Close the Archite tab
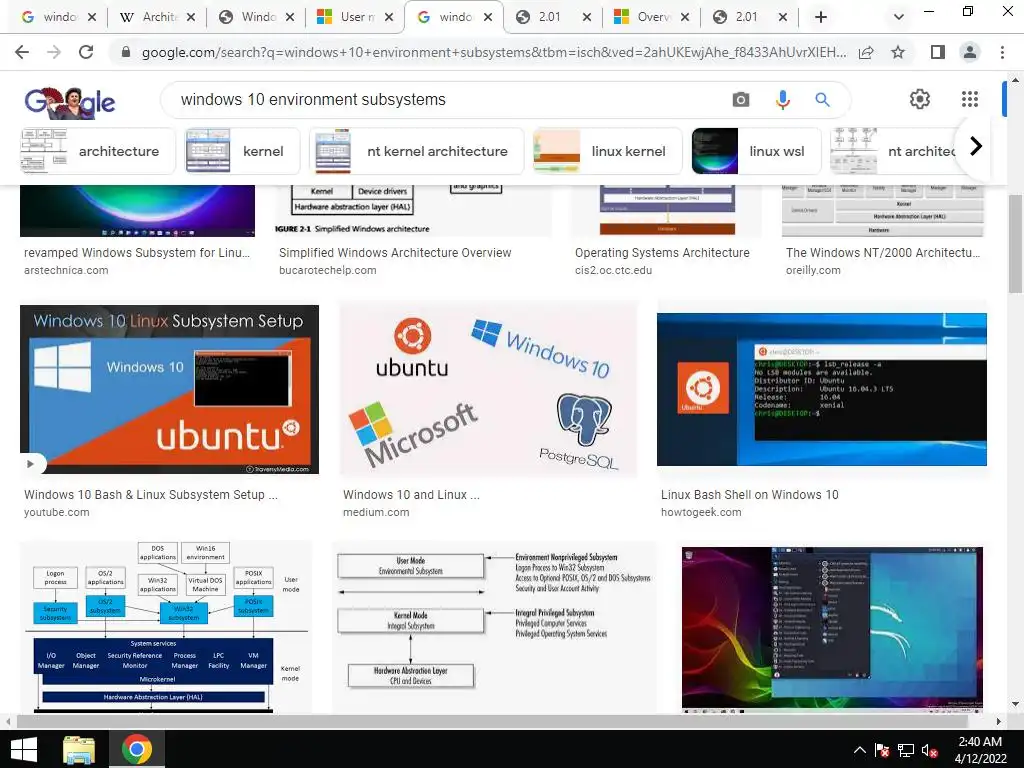 (x=191, y=17)
